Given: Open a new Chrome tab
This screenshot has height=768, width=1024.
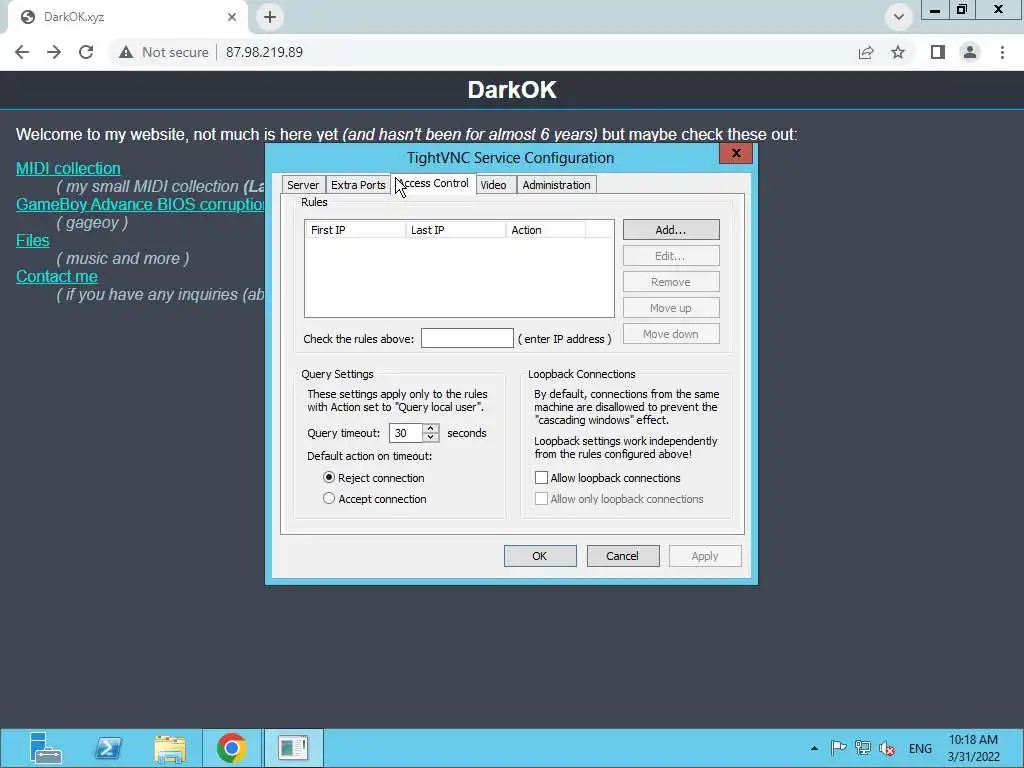Looking at the screenshot, I should click(x=270, y=17).
